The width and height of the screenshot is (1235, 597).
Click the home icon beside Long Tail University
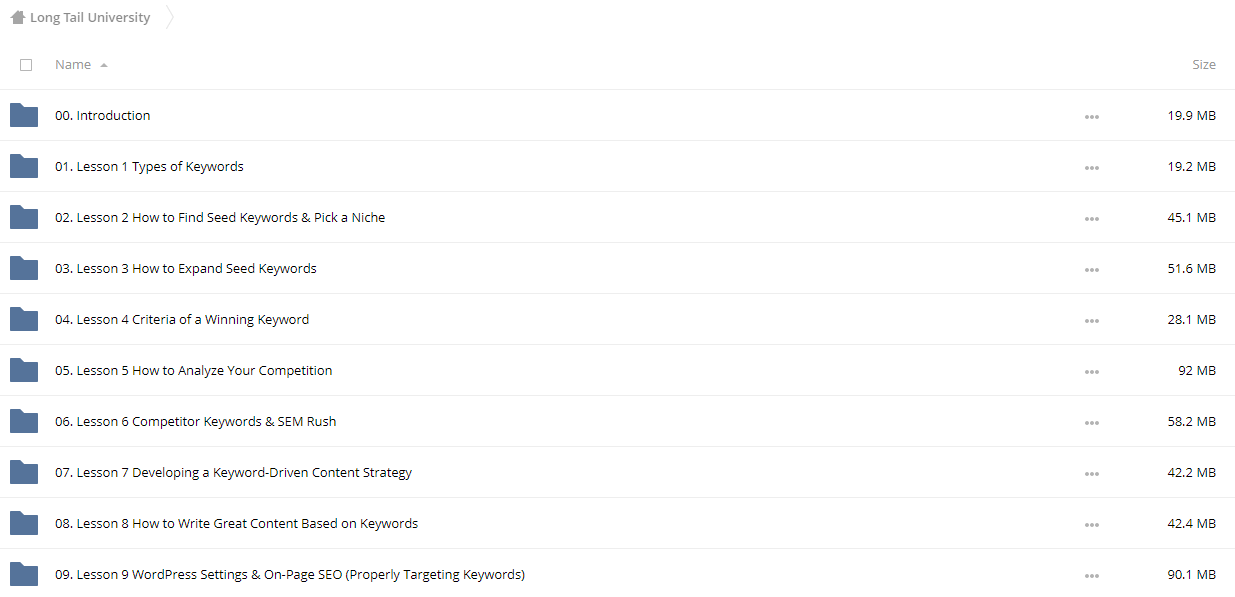[17, 17]
